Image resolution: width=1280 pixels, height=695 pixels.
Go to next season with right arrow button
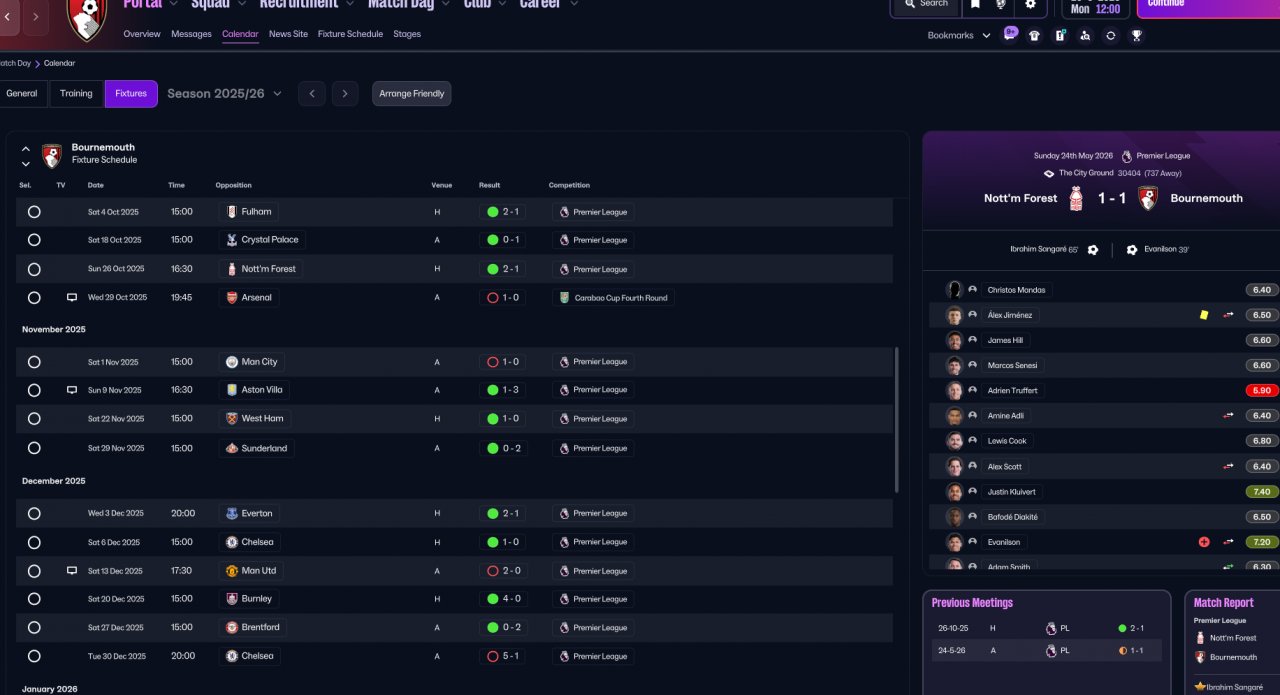pos(345,94)
